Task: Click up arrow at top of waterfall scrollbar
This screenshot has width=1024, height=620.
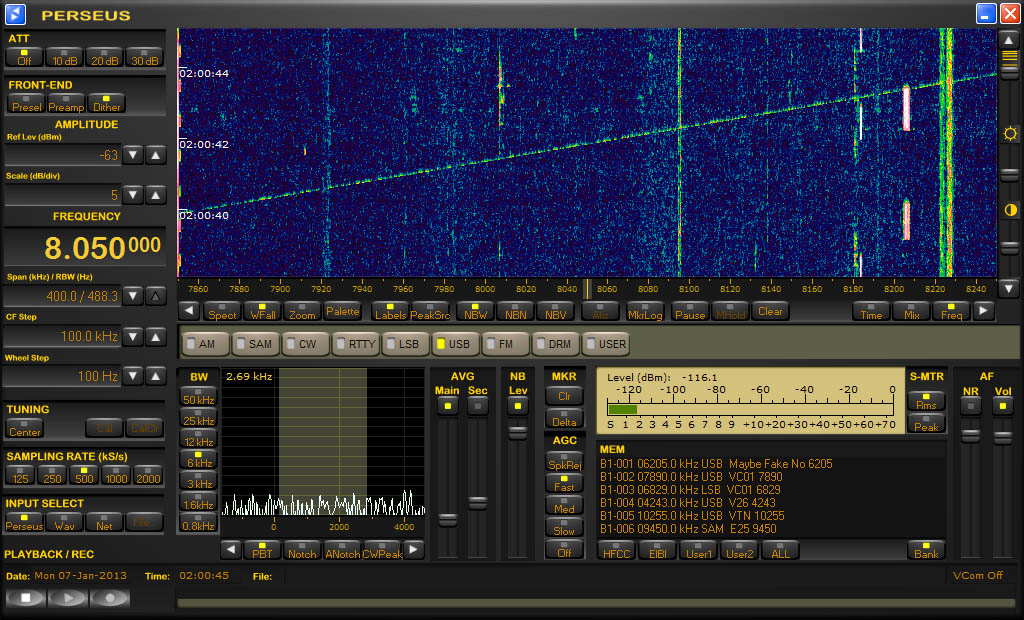Action: click(x=1009, y=40)
